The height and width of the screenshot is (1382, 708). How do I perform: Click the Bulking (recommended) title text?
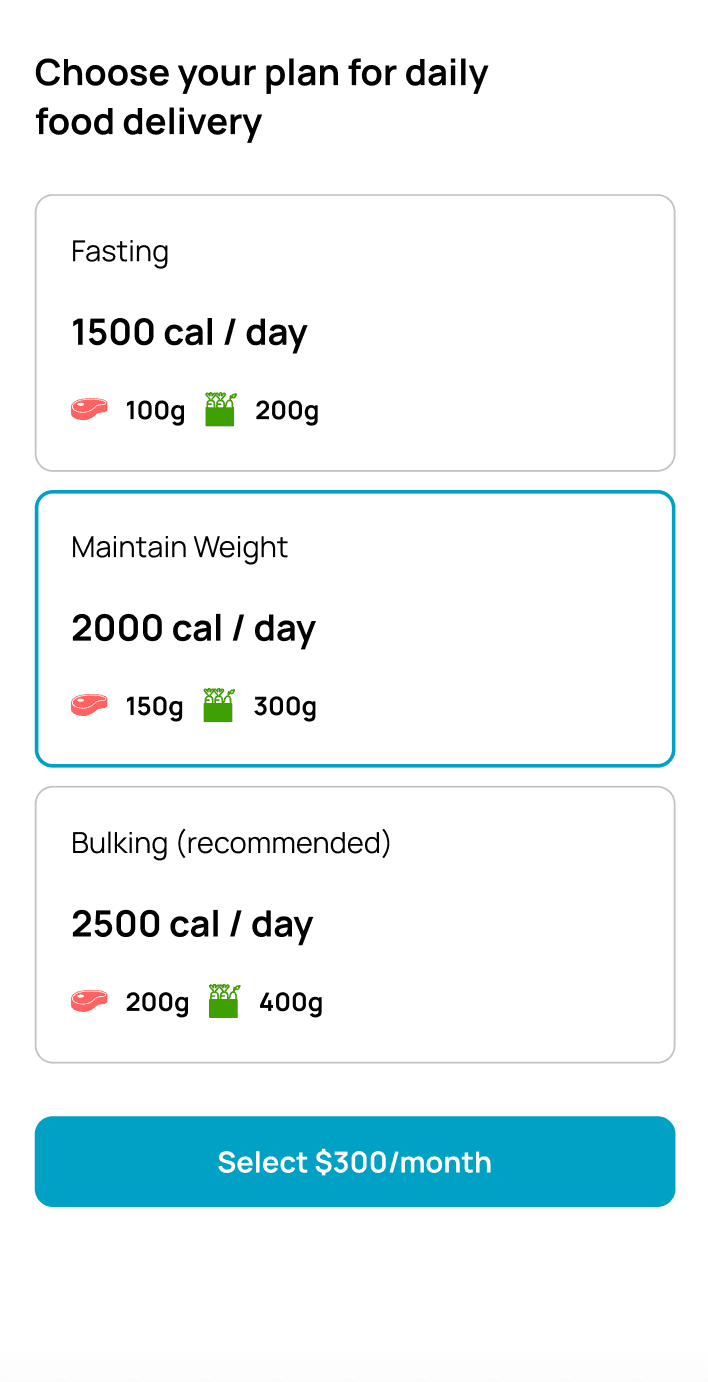231,843
